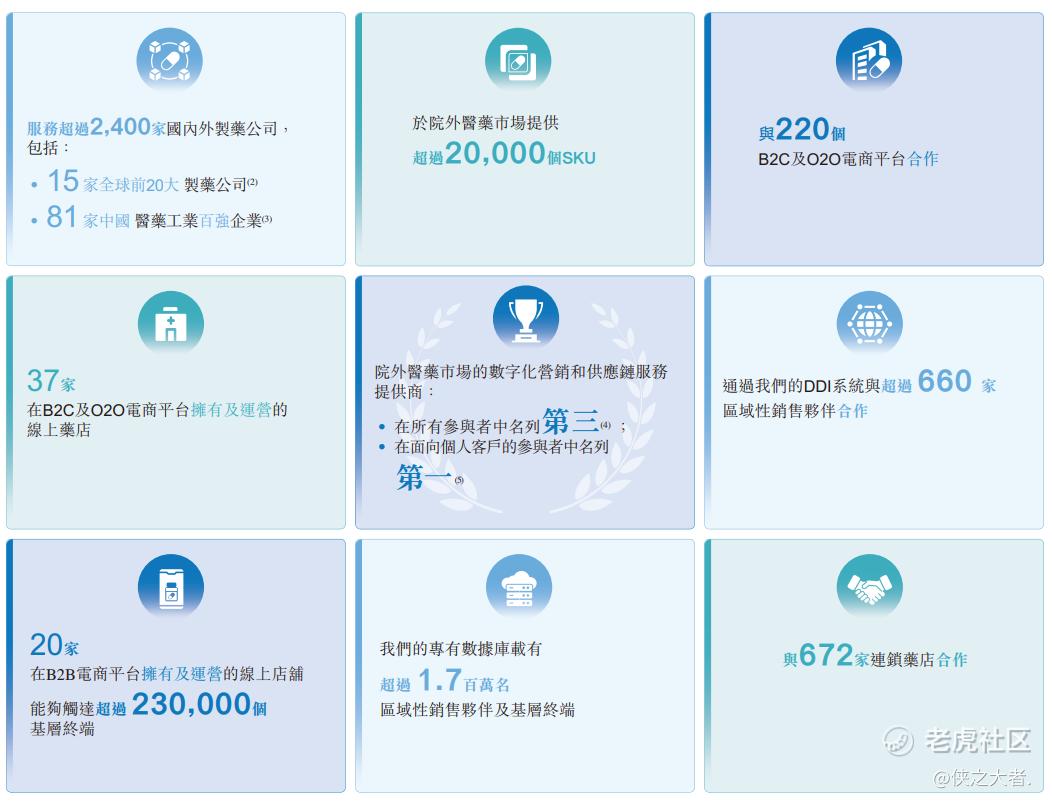The width and height of the screenshot is (1052, 803).
Task: Click the 220個 platform cooperation number
Action: click(810, 129)
